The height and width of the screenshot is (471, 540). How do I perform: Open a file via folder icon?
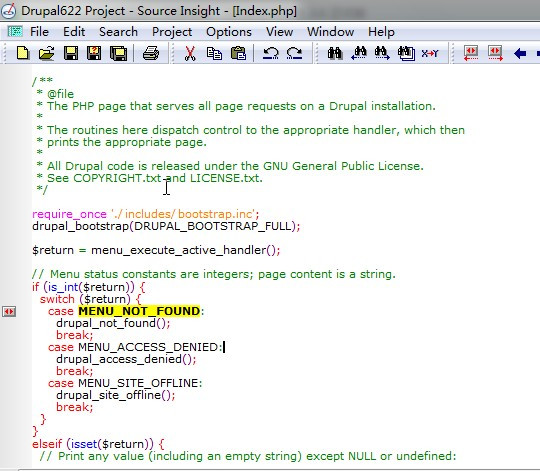[46, 53]
